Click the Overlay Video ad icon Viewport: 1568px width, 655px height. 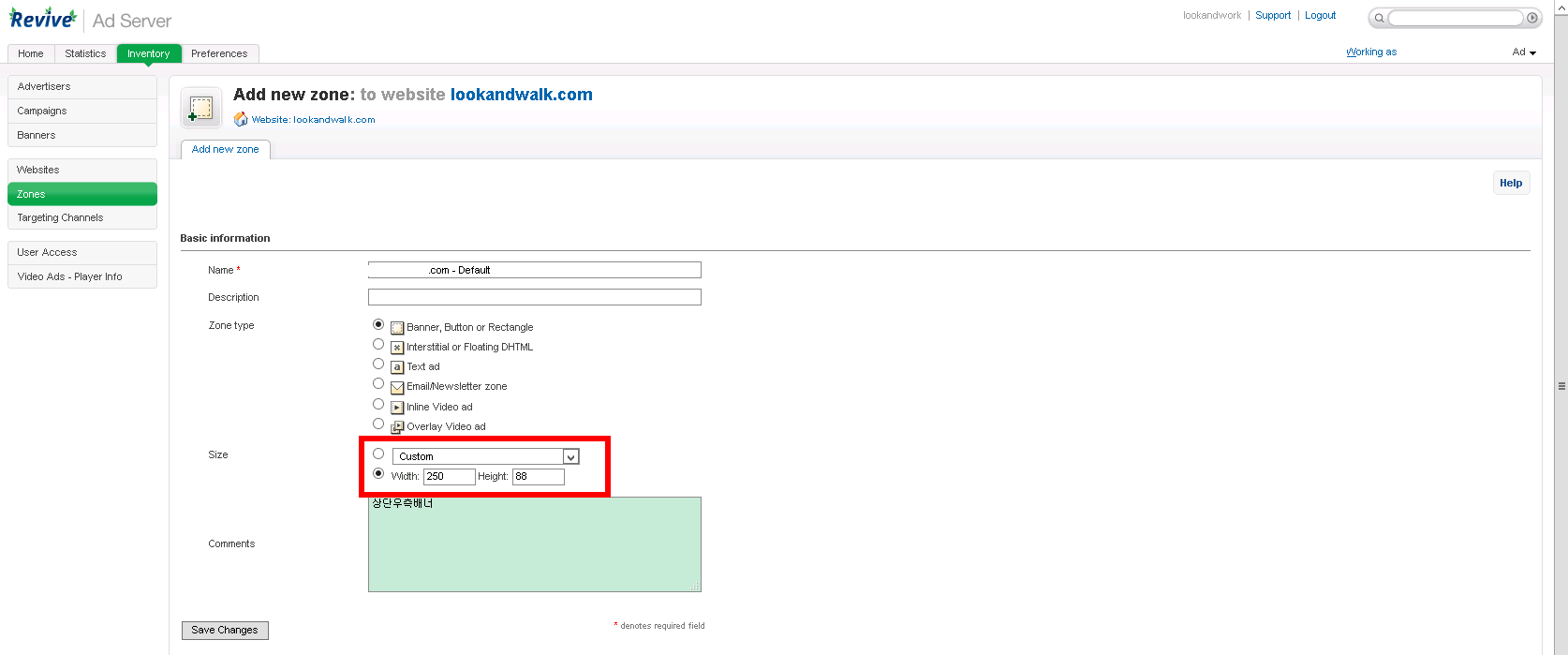coord(397,427)
